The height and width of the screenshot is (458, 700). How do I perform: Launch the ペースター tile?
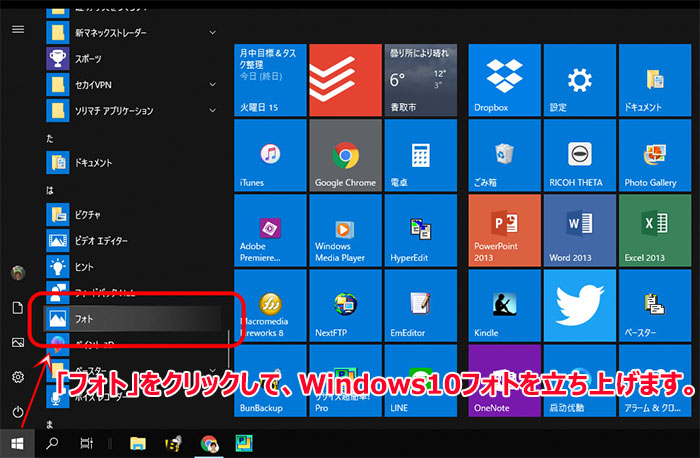[x=655, y=305]
